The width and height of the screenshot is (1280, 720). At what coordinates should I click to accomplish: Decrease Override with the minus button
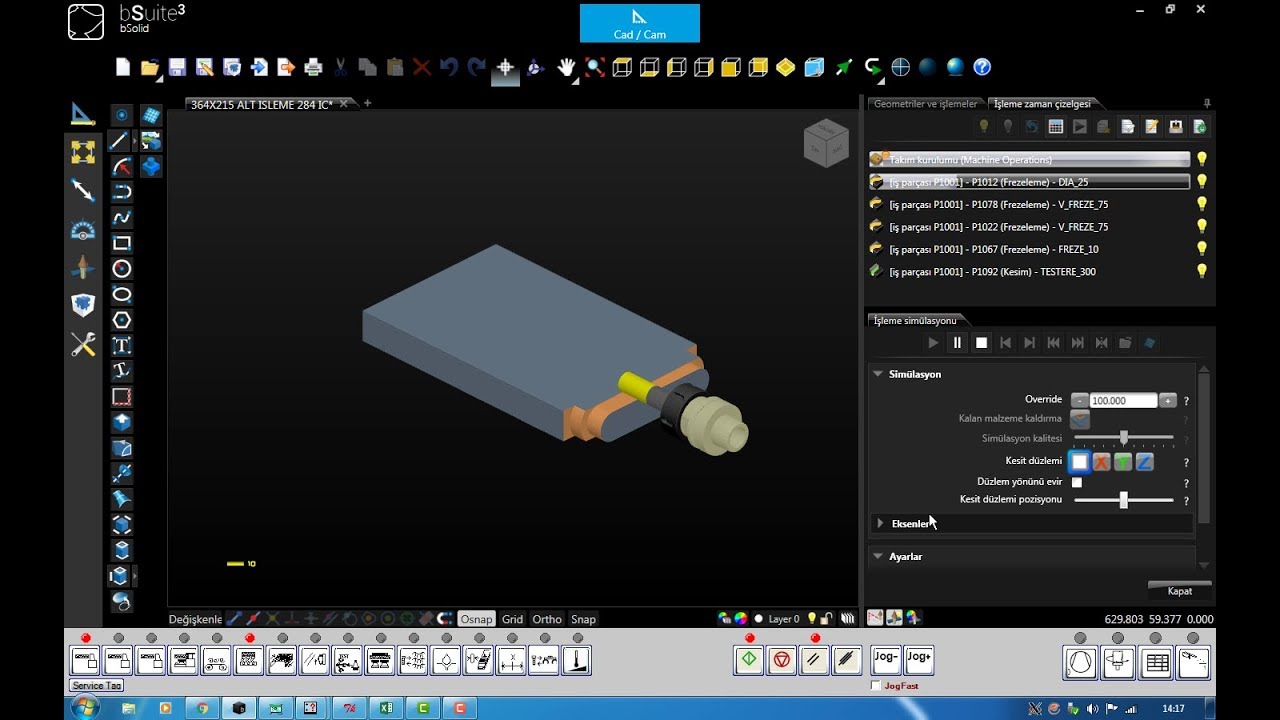1079,400
